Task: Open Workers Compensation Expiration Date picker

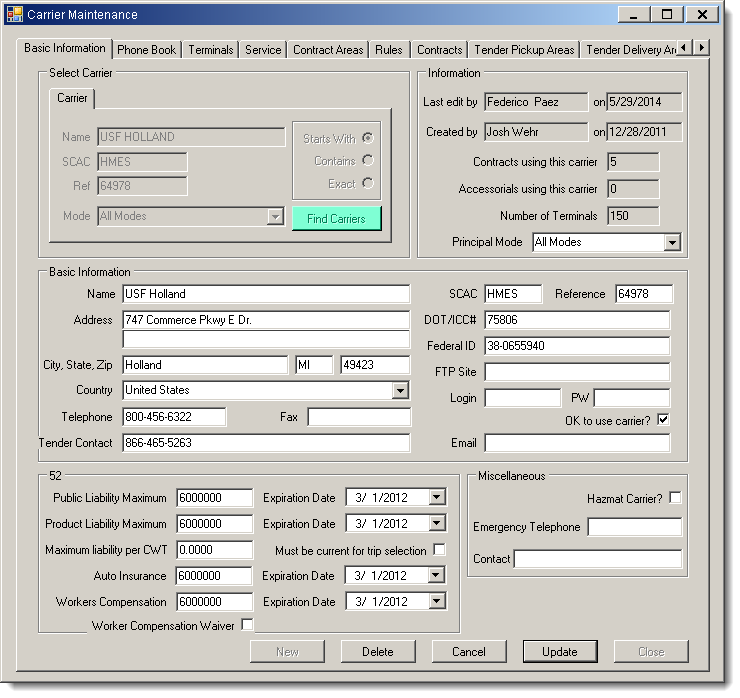Action: coord(437,601)
